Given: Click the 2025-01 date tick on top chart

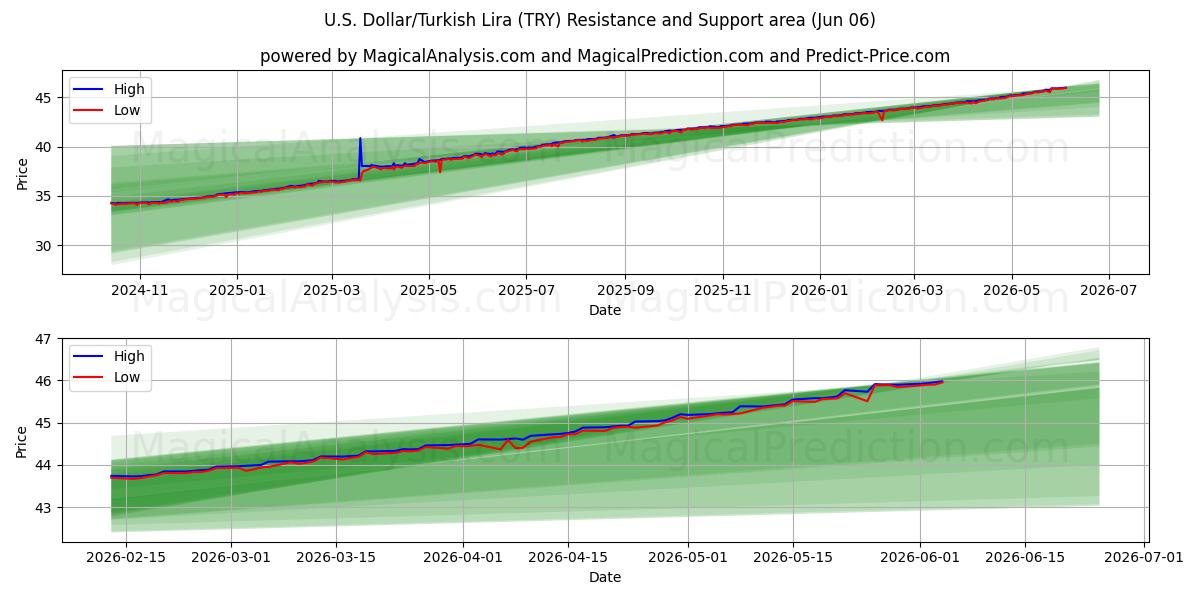Looking at the screenshot, I should pos(237,289).
